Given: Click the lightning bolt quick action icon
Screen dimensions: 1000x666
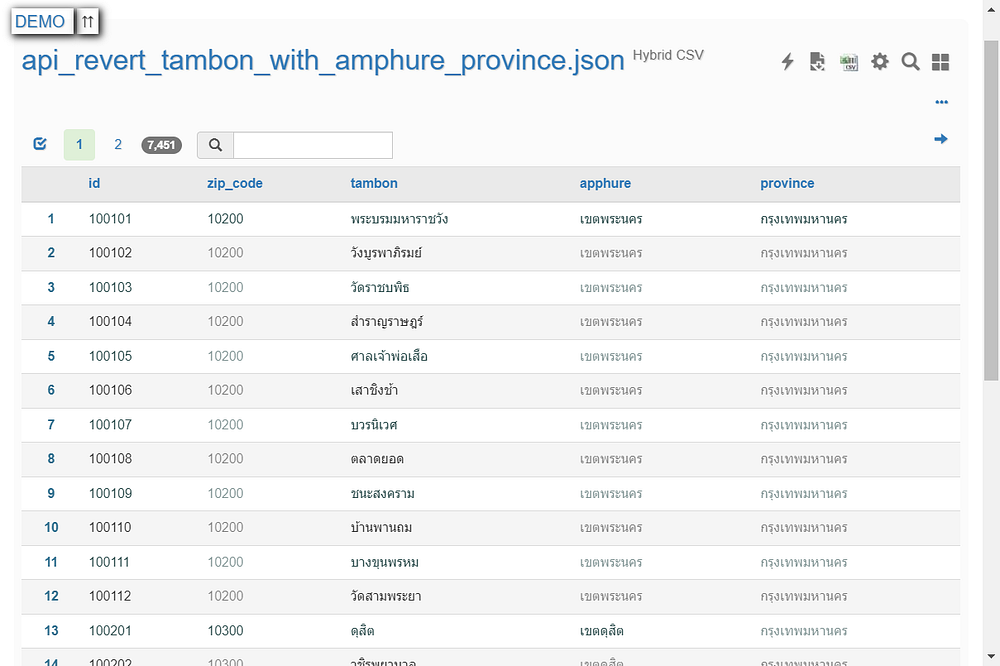Looking at the screenshot, I should 787,62.
